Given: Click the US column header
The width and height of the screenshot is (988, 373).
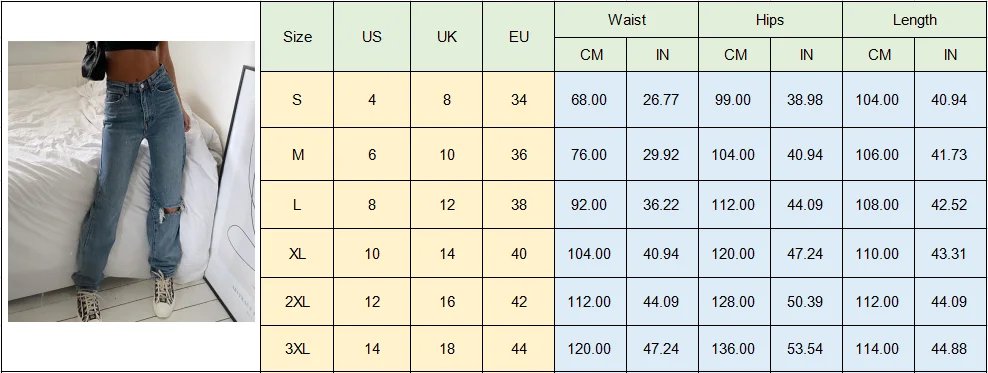Looking at the screenshot, I should [372, 37].
